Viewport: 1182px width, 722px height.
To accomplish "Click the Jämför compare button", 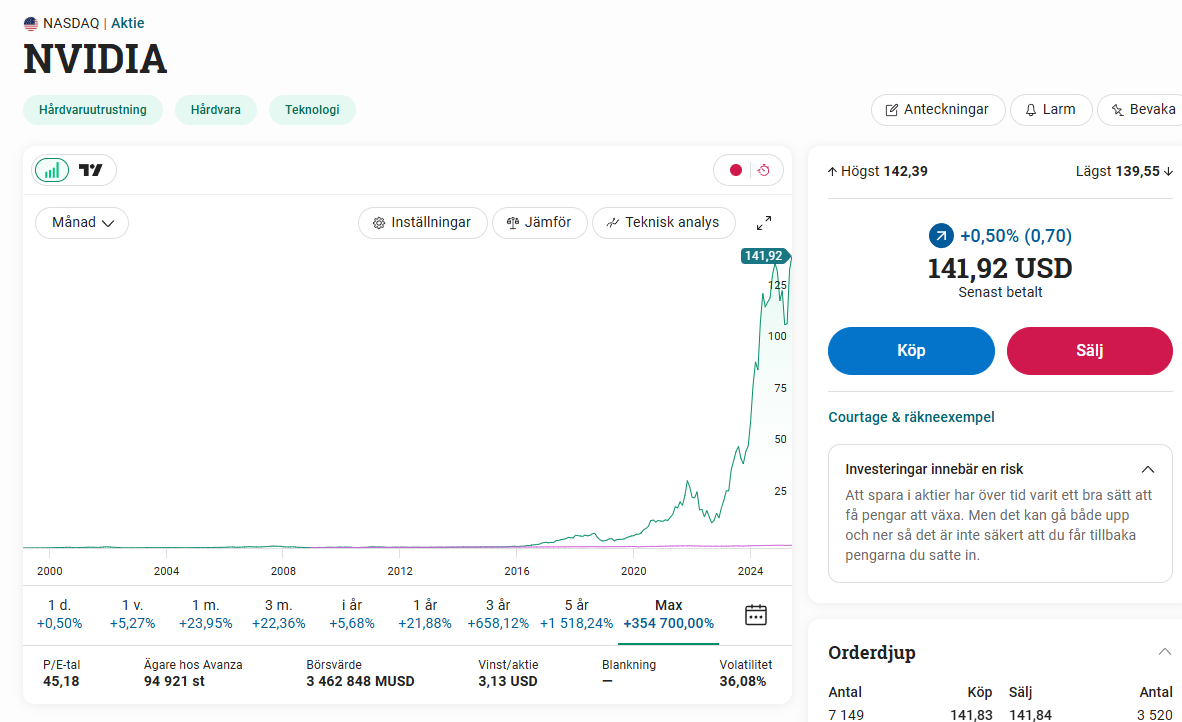I will 540,223.
